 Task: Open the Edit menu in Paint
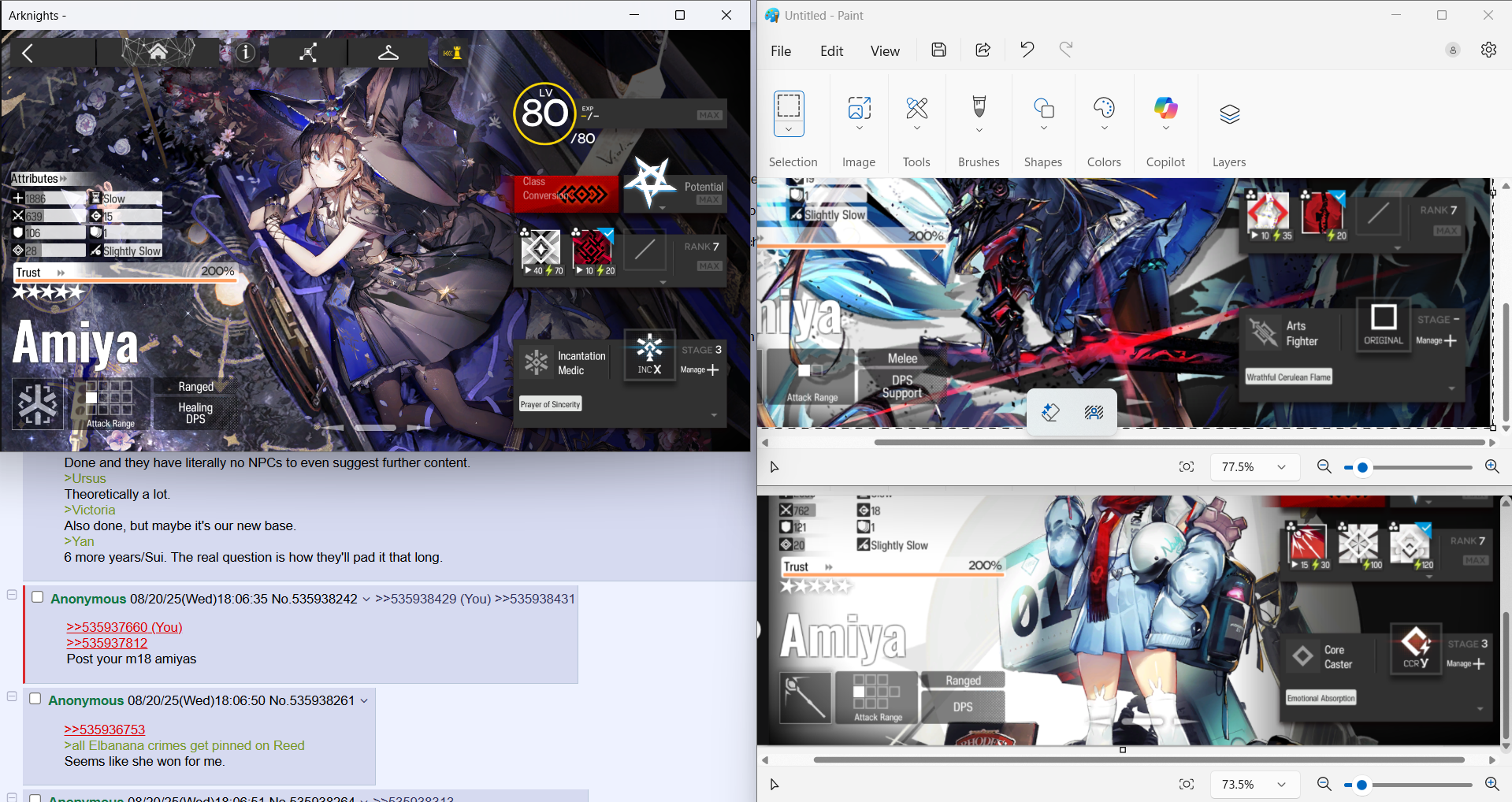(831, 51)
